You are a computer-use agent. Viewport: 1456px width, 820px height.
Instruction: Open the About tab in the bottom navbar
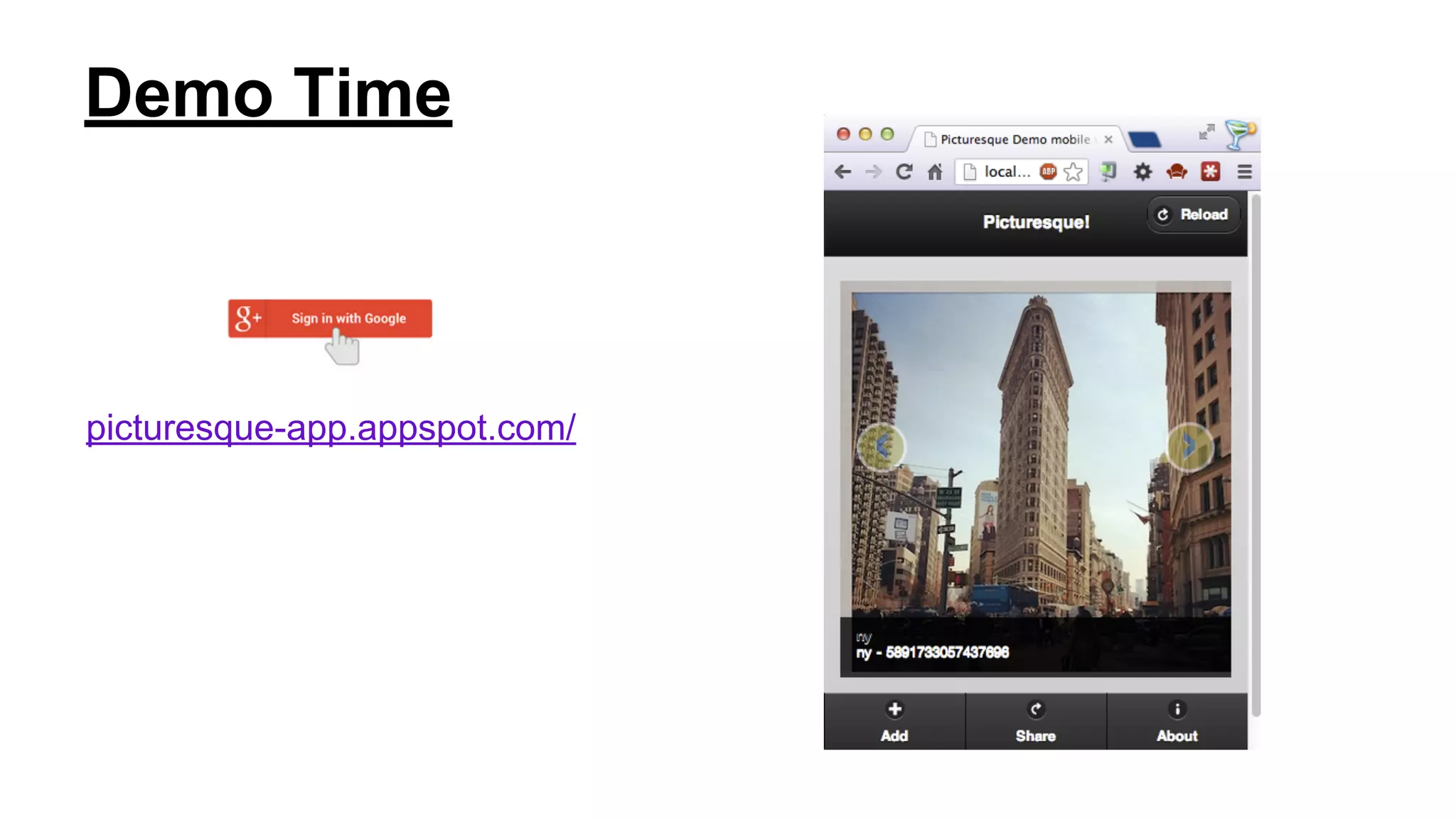click(1177, 721)
